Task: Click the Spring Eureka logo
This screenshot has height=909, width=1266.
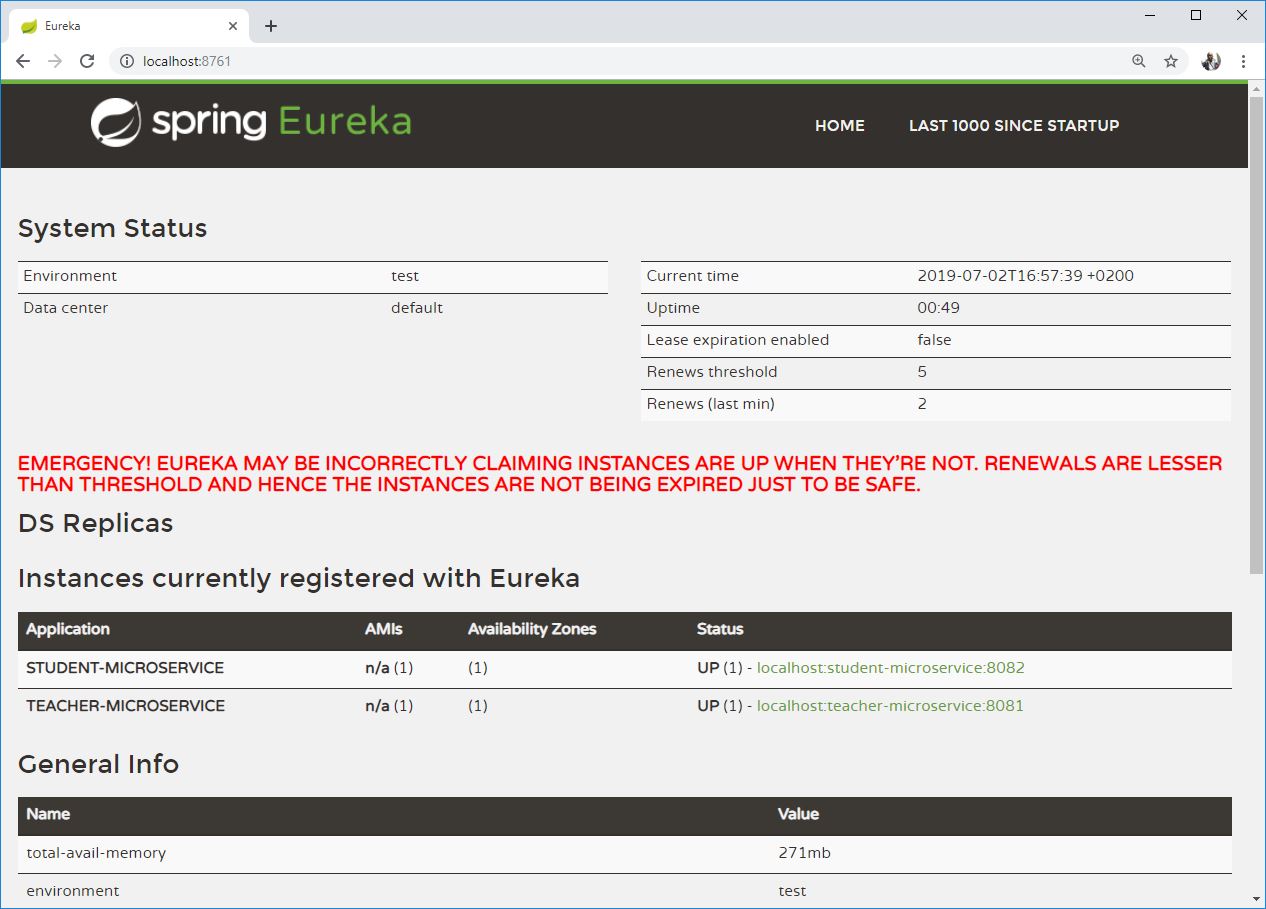Action: click(251, 122)
